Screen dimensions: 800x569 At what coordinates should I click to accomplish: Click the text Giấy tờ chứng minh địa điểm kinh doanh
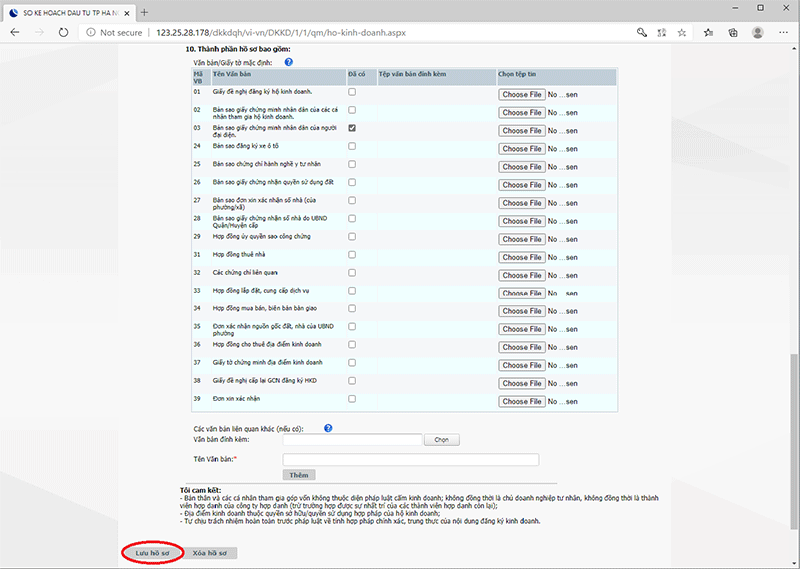267,362
